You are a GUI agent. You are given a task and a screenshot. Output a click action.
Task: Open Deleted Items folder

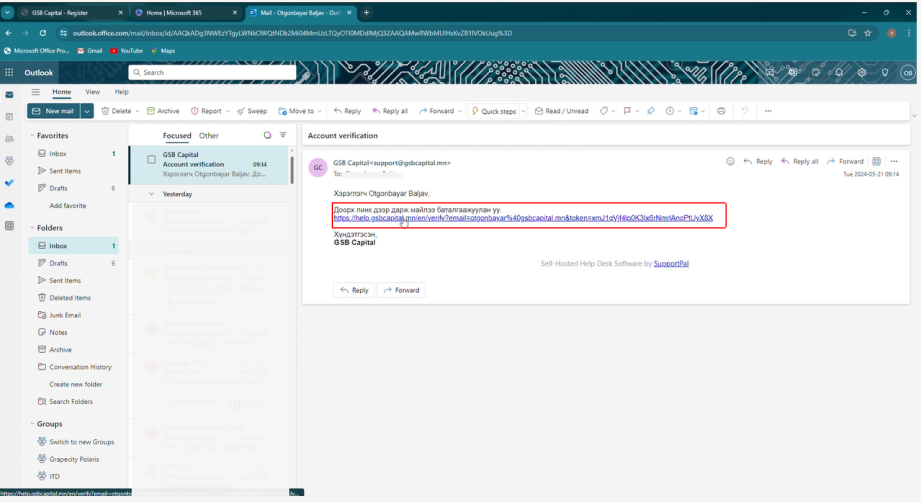tap(70, 298)
